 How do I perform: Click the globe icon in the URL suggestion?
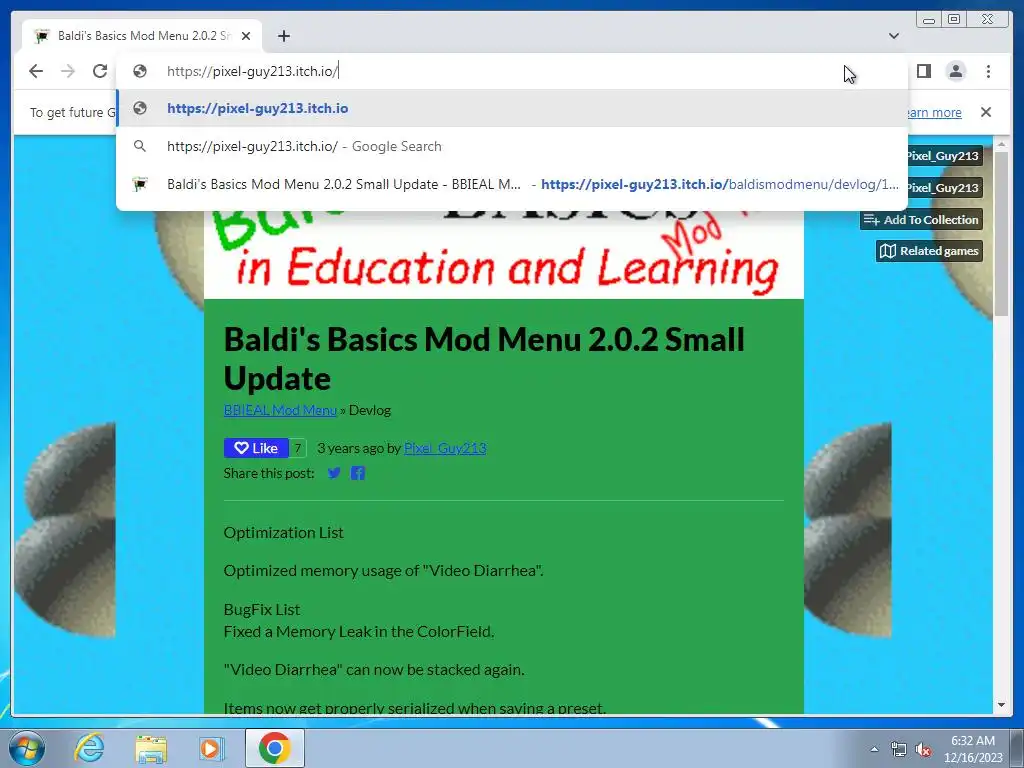(x=140, y=108)
